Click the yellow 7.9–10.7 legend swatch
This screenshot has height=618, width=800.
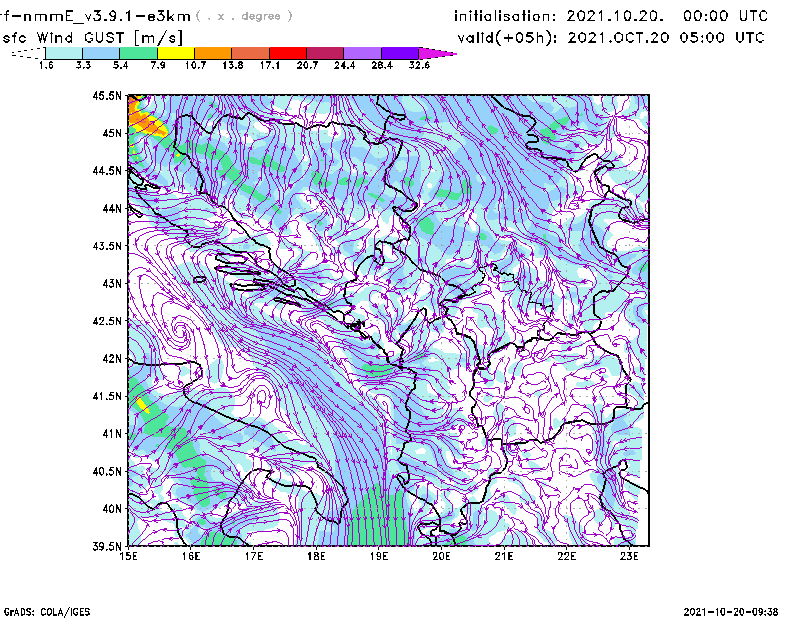click(176, 53)
